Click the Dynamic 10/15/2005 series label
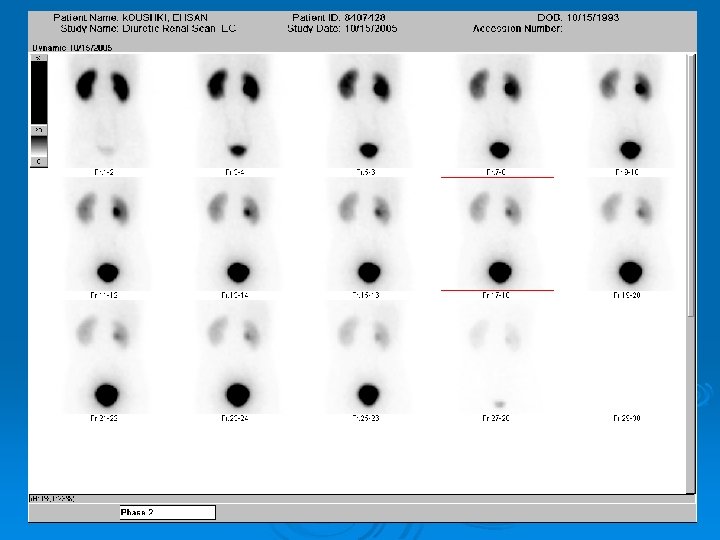This screenshot has height=540, width=720. click(72, 48)
